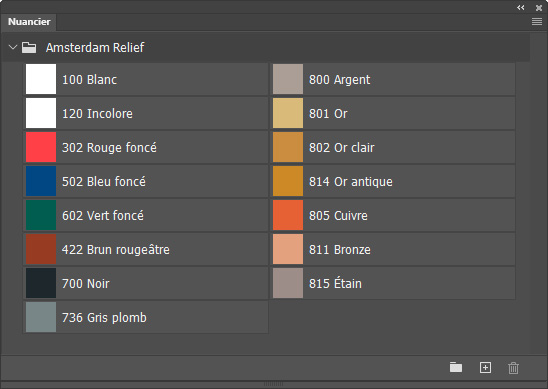Collapse the Amsterdam Relief group chevron

point(13,47)
